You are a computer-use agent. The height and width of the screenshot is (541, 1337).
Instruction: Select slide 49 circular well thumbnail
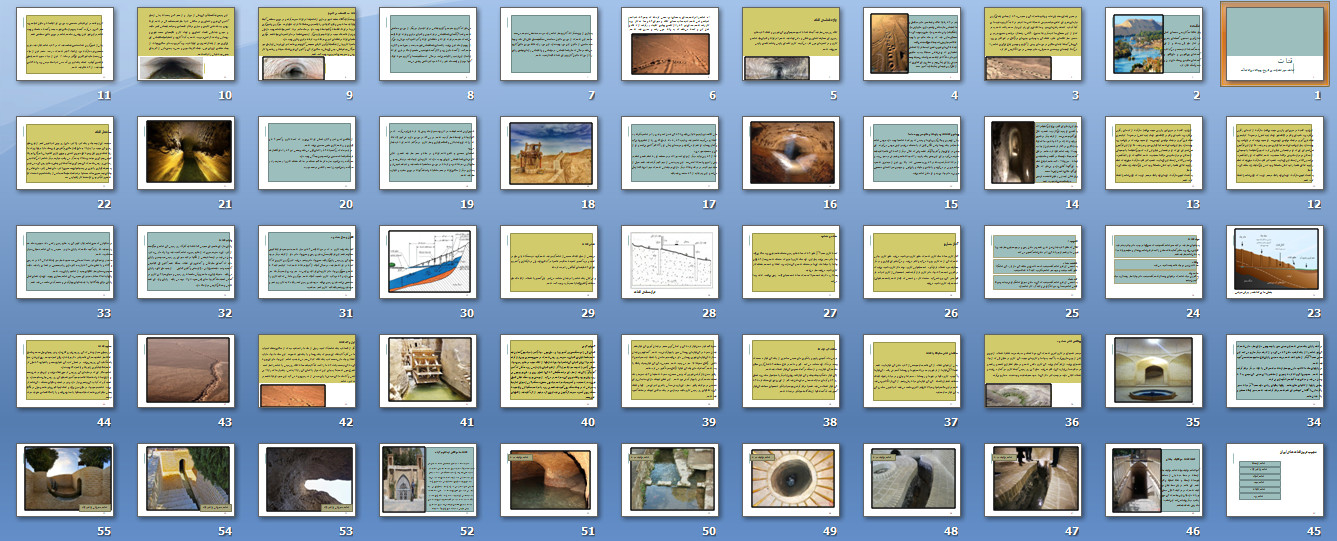[791, 480]
